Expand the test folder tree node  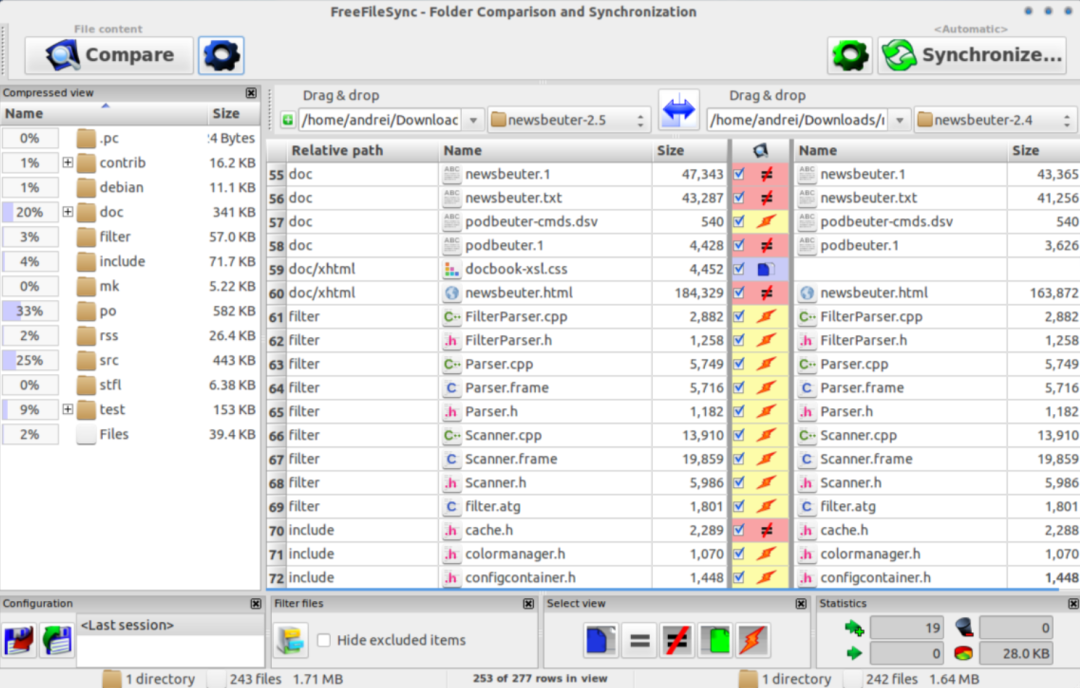(x=68, y=409)
